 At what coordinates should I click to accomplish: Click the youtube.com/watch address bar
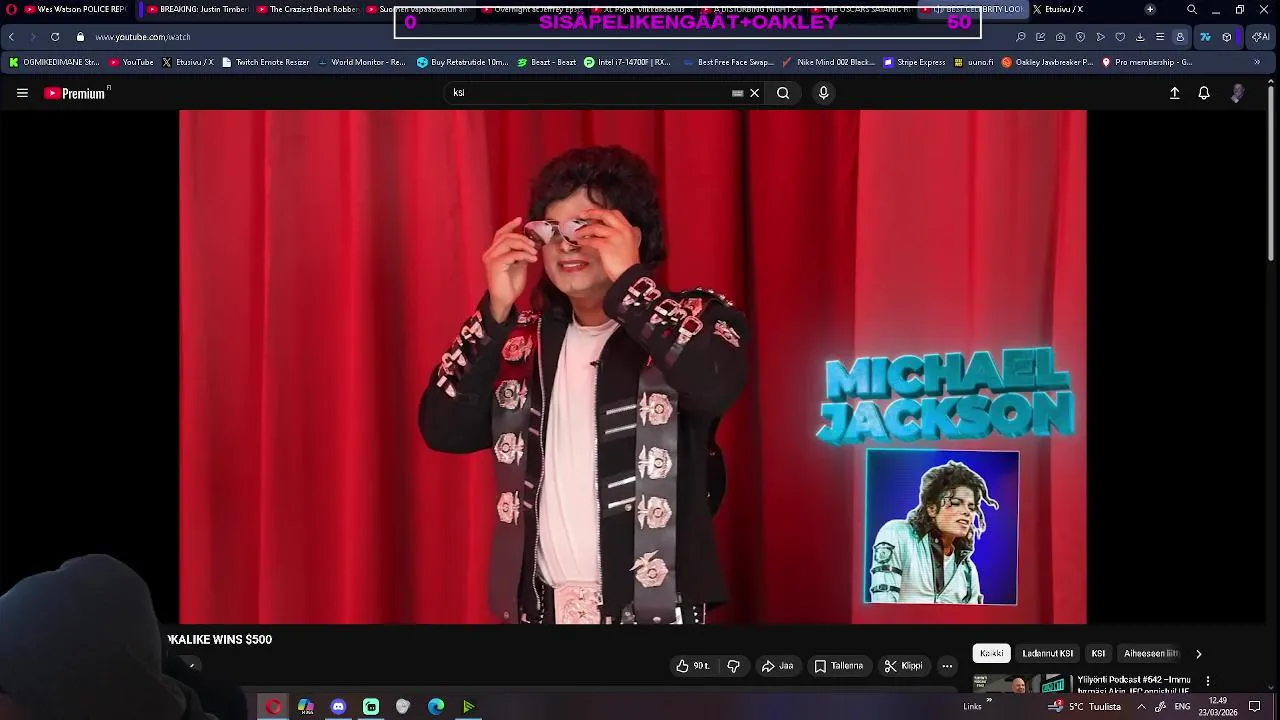coord(142,37)
